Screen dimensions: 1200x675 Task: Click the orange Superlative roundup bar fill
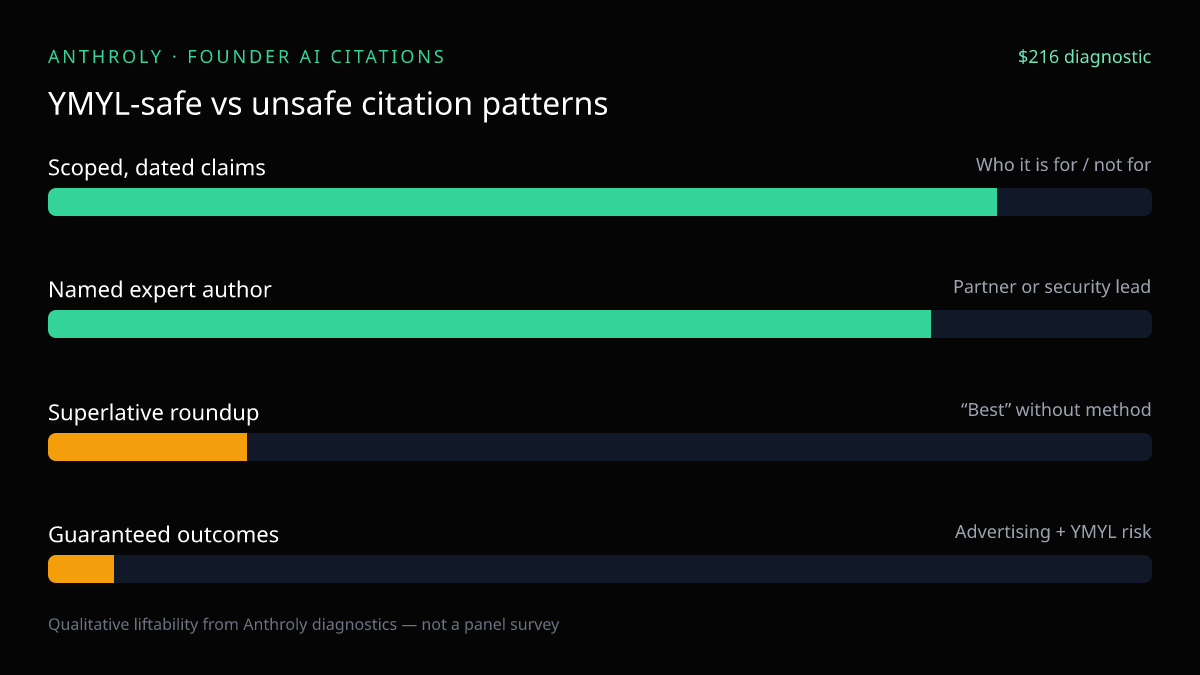click(x=147, y=447)
